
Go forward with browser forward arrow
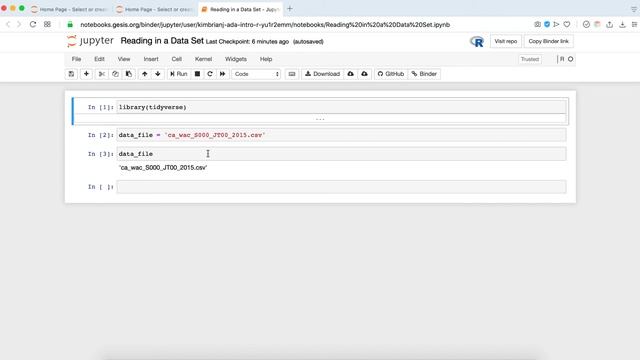tap(19, 24)
